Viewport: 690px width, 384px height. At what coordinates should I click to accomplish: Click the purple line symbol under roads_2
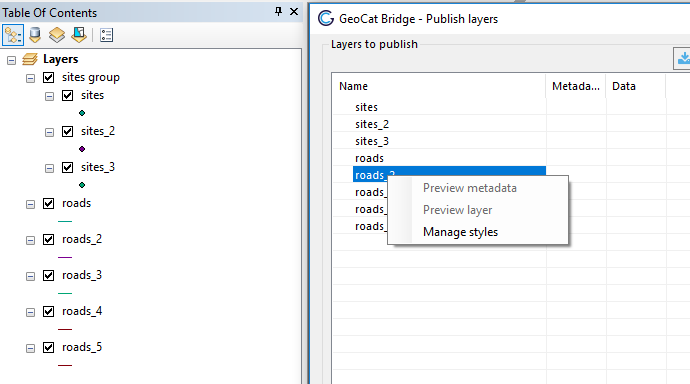pos(65,257)
